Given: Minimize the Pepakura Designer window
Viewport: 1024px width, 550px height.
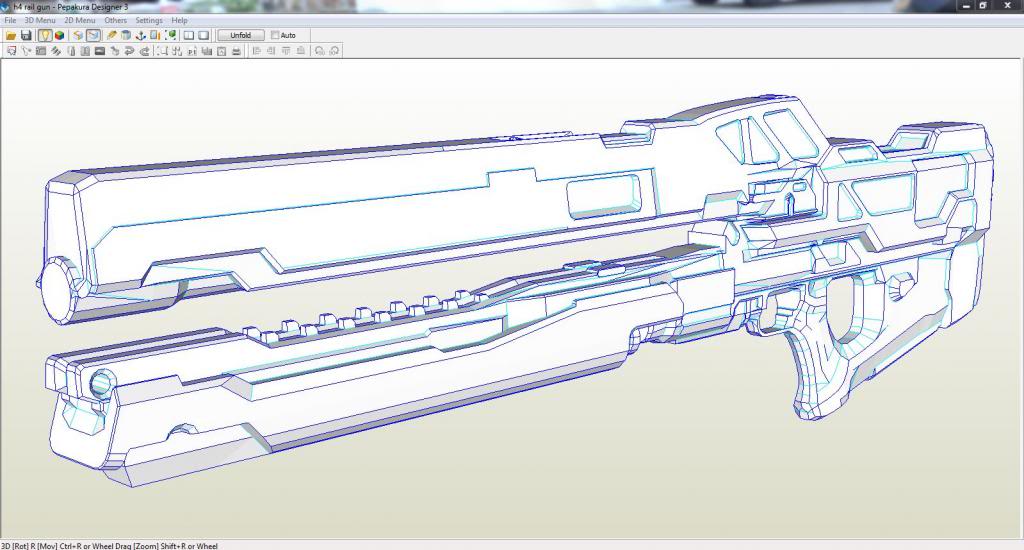Looking at the screenshot, I should tap(967, 5).
